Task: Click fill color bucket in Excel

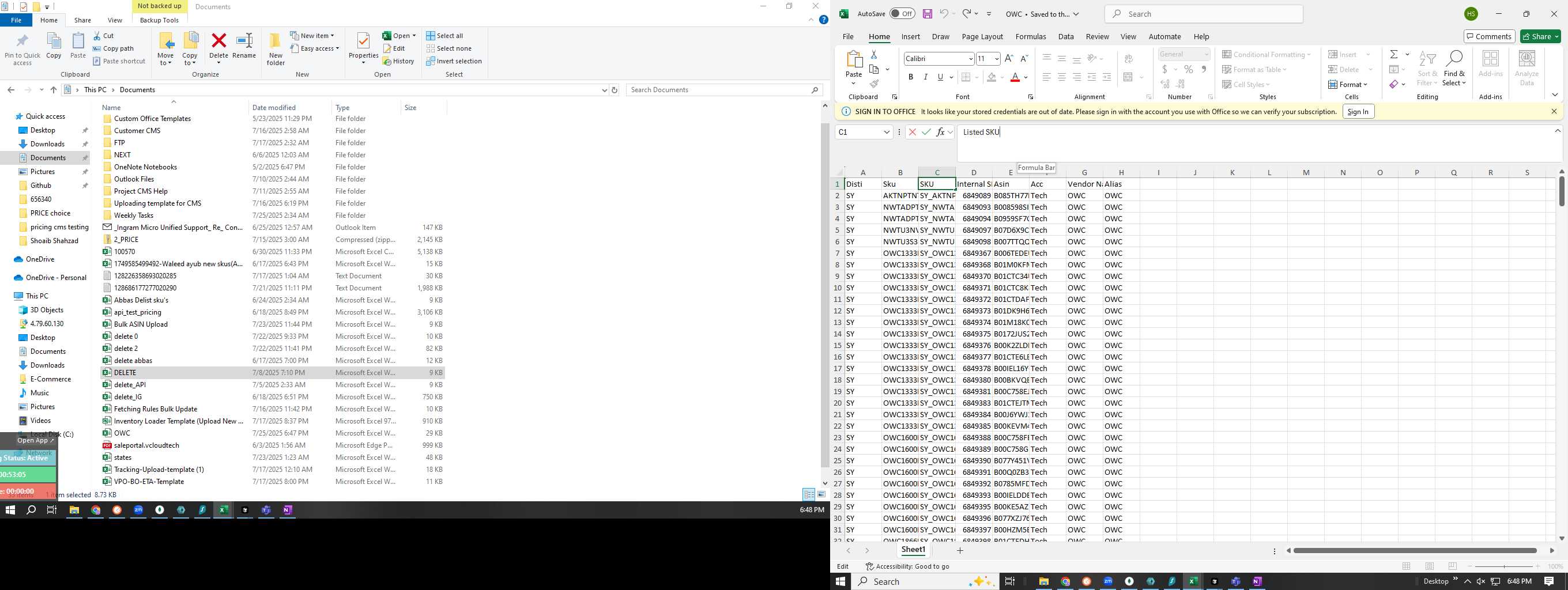Action: click(992, 77)
